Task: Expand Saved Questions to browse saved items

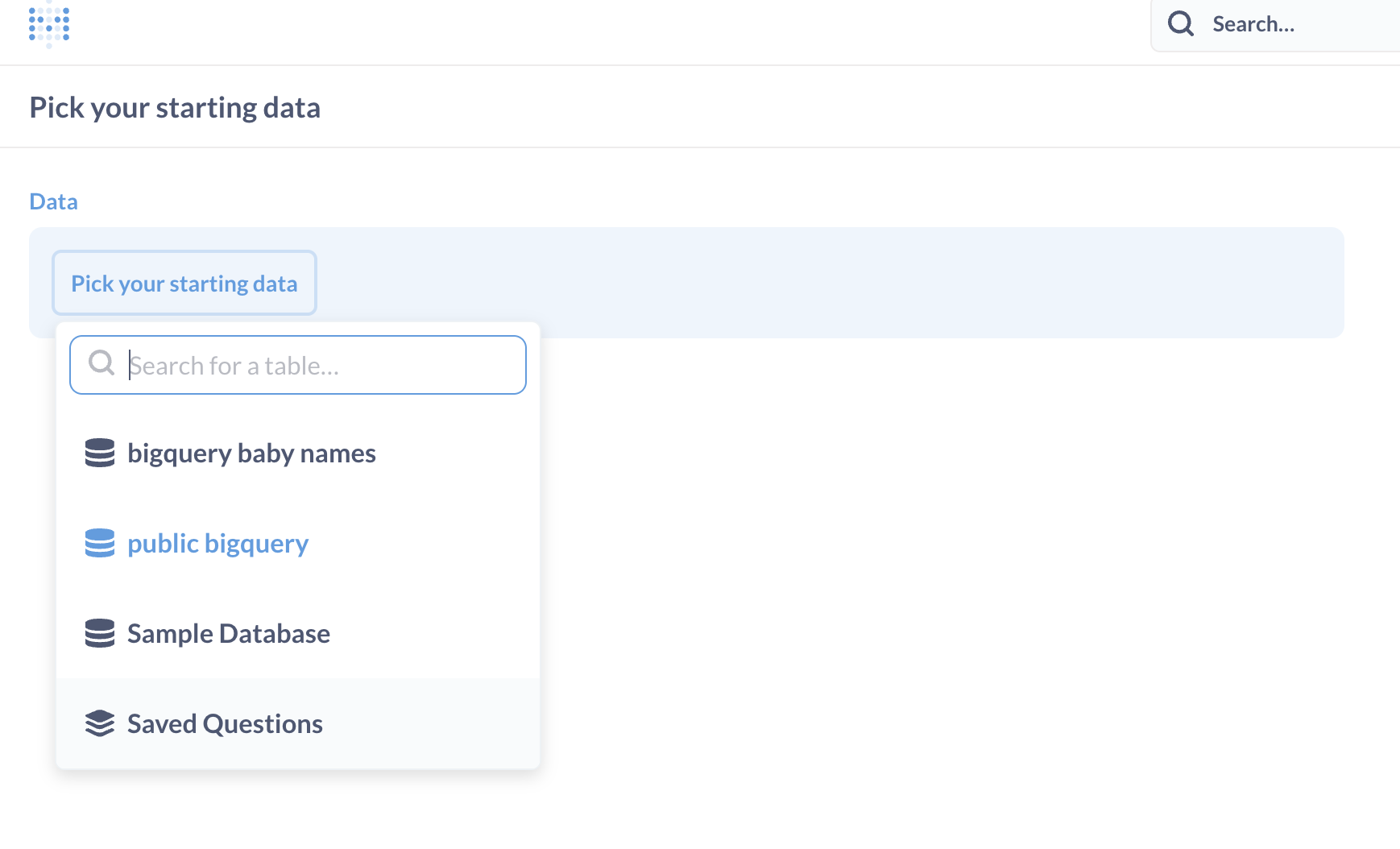Action: click(x=224, y=723)
